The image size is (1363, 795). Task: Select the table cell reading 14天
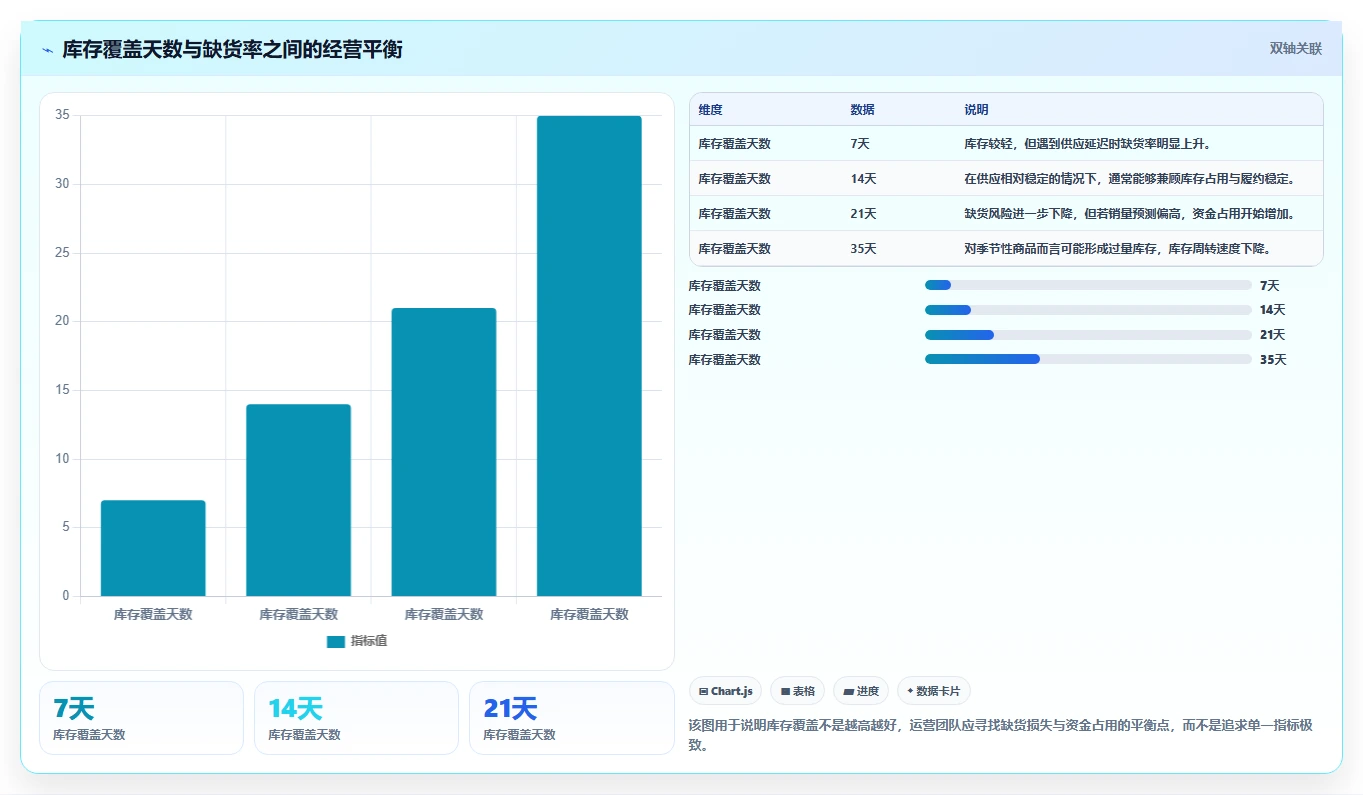coord(863,179)
